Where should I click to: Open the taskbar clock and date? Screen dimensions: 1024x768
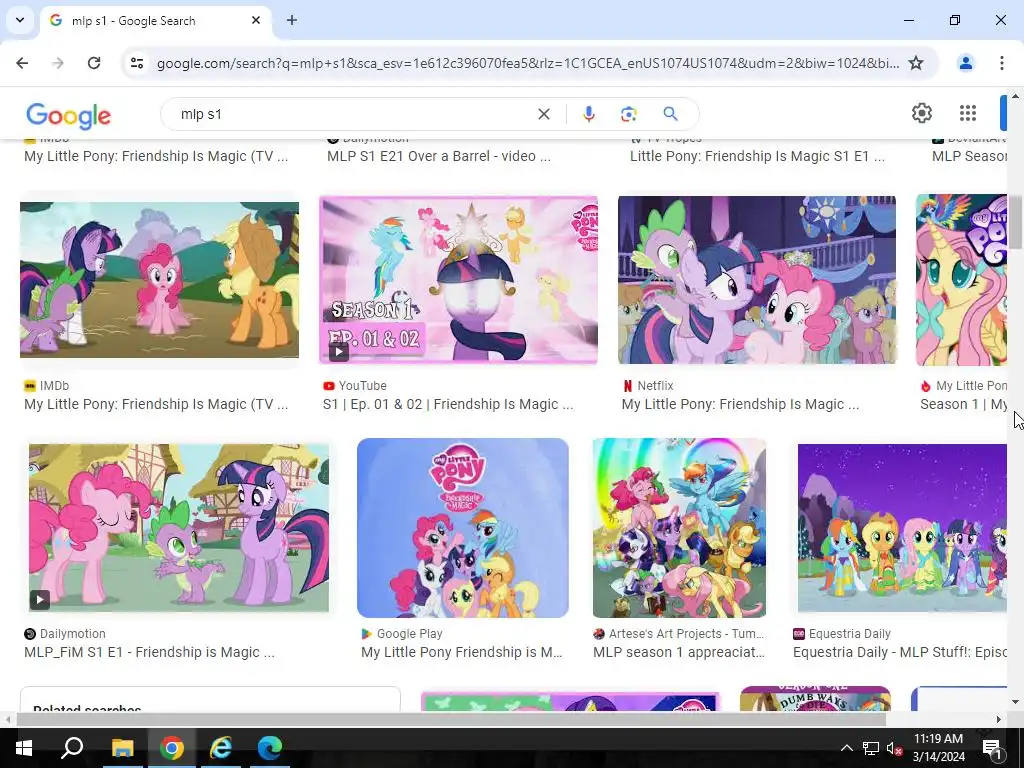coord(938,748)
